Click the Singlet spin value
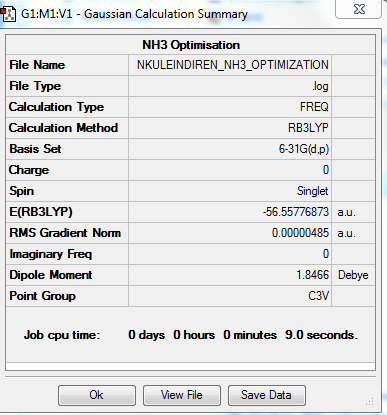The image size is (387, 415). click(x=313, y=191)
